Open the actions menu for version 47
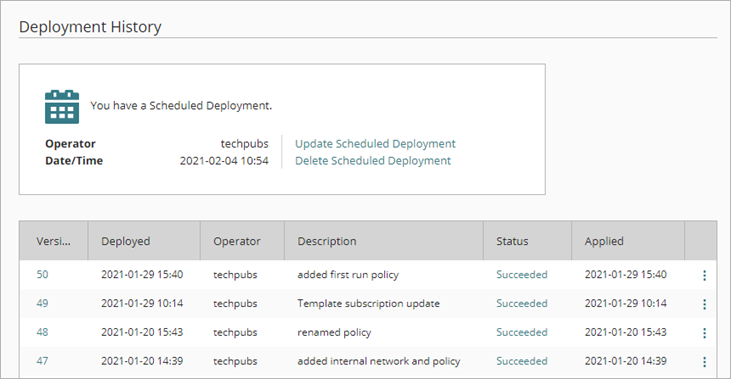Image resolution: width=731 pixels, height=379 pixels. [x=704, y=362]
